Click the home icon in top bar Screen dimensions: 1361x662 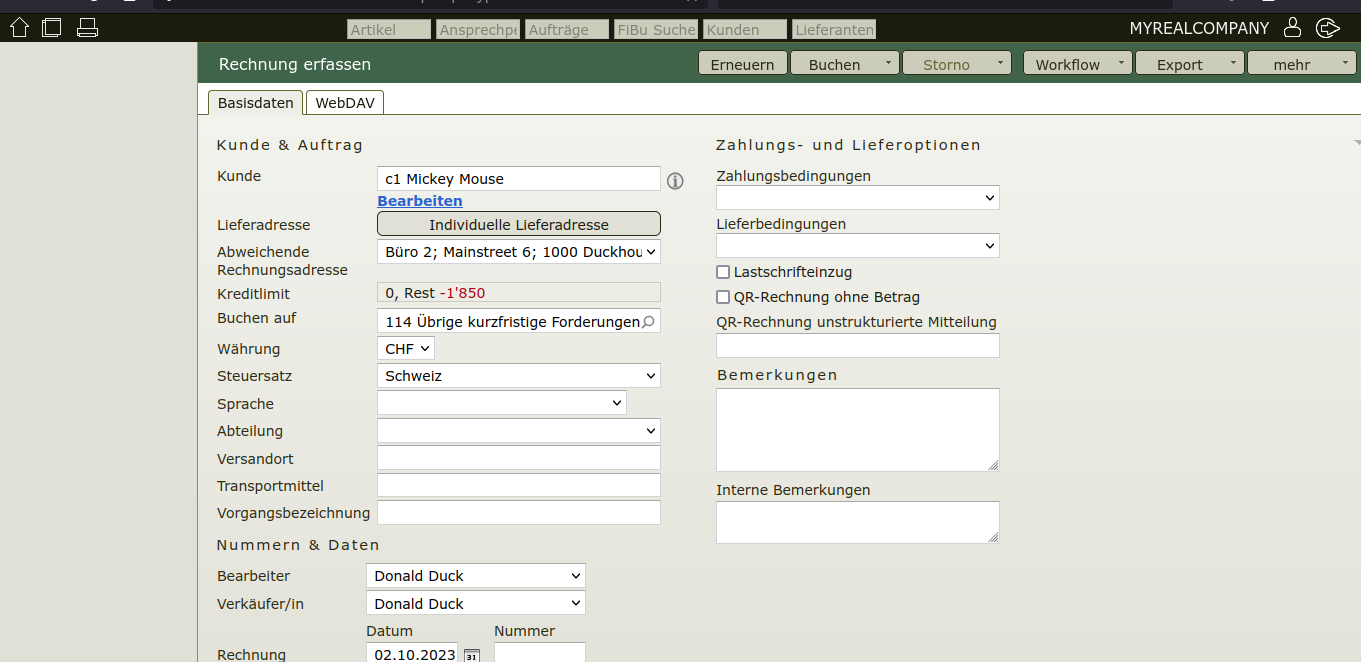click(x=19, y=28)
